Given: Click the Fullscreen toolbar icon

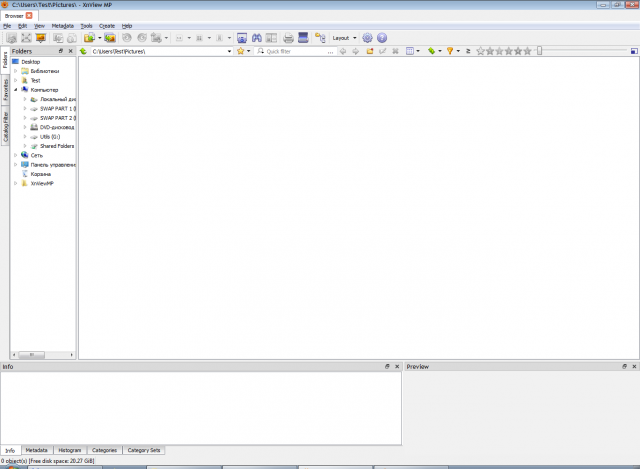Looking at the screenshot, I should pos(26,38).
